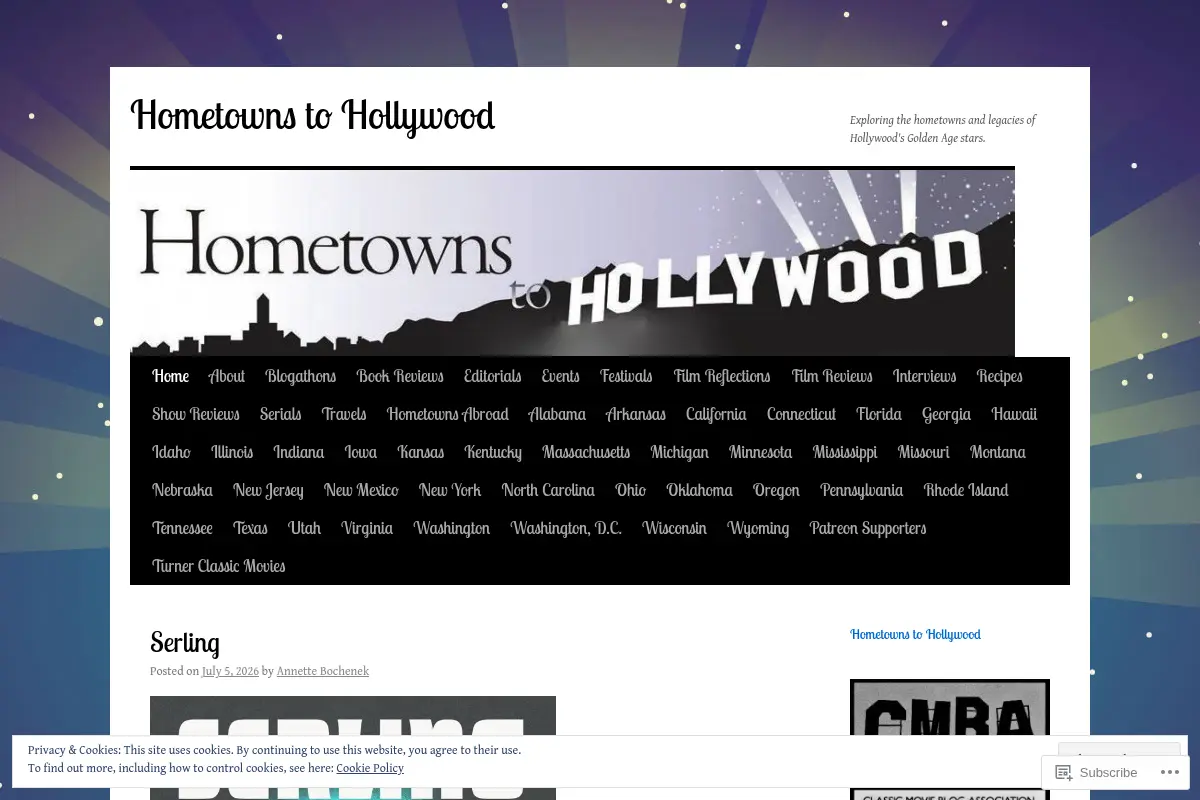Navigate to Oklahoma
The height and width of the screenshot is (800, 1200).
(x=700, y=490)
